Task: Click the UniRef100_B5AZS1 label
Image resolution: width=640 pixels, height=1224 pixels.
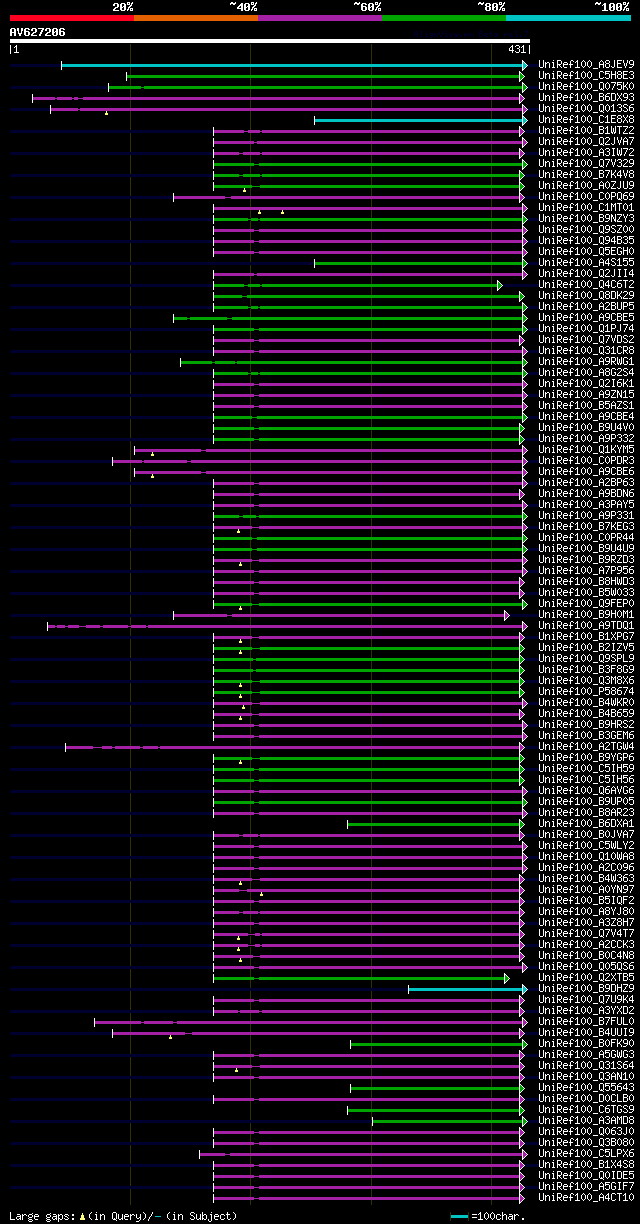Action: pos(586,406)
